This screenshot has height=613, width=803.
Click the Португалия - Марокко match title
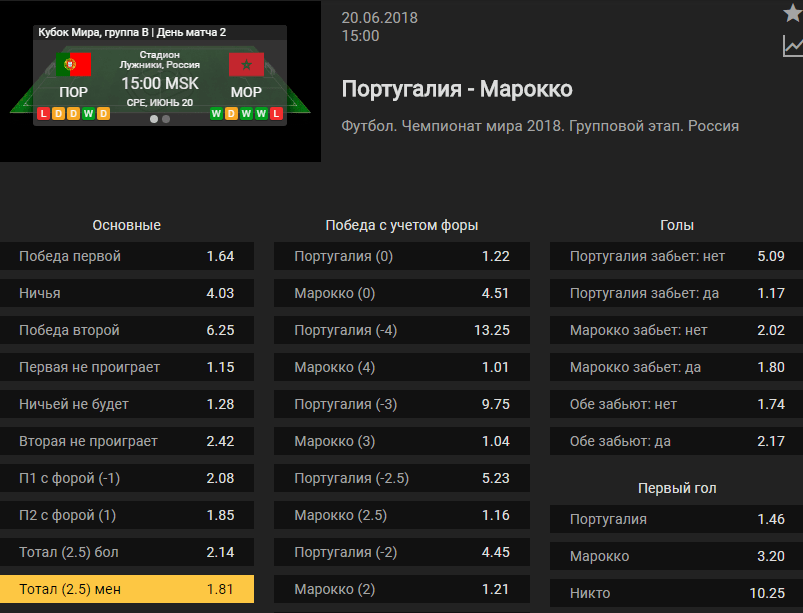tap(457, 89)
